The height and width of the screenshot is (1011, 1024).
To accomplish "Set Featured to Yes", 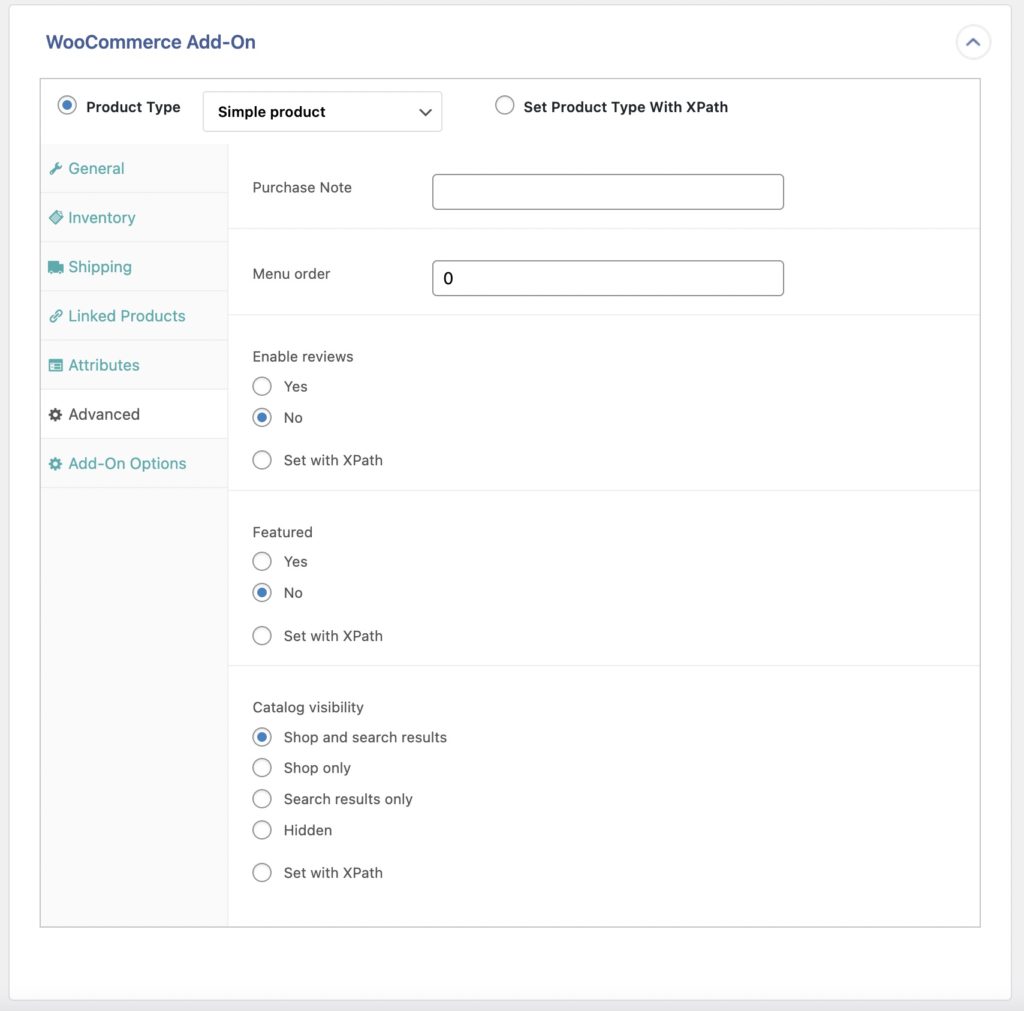I will pyautogui.click(x=261, y=561).
